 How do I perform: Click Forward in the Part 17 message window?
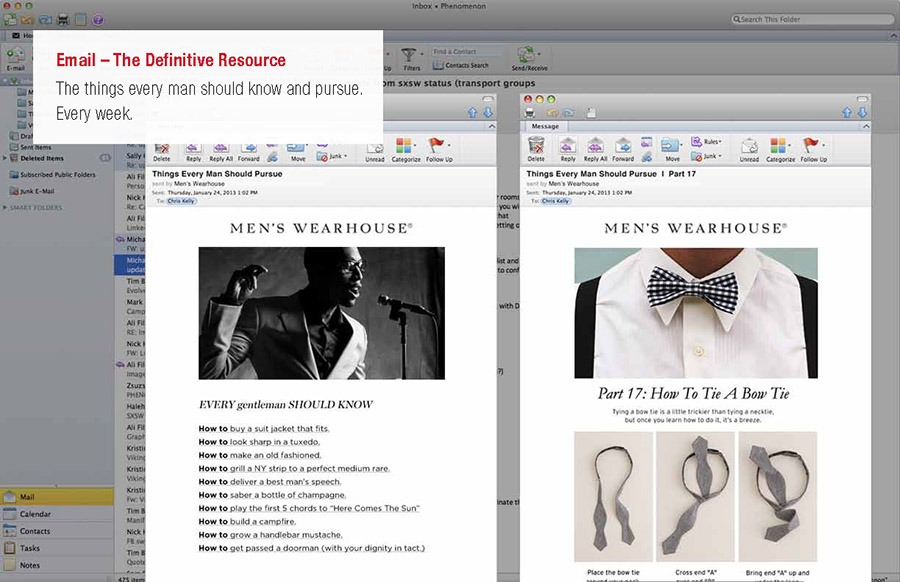click(x=623, y=149)
